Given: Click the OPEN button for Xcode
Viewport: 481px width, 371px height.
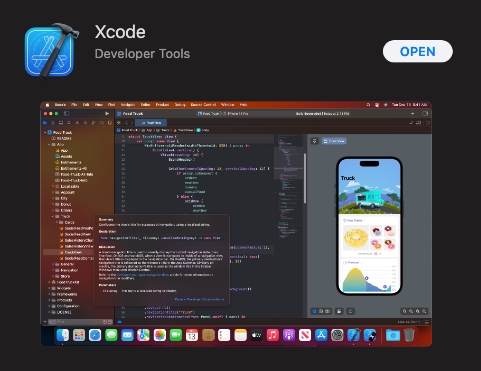Looking at the screenshot, I should click(x=417, y=51).
